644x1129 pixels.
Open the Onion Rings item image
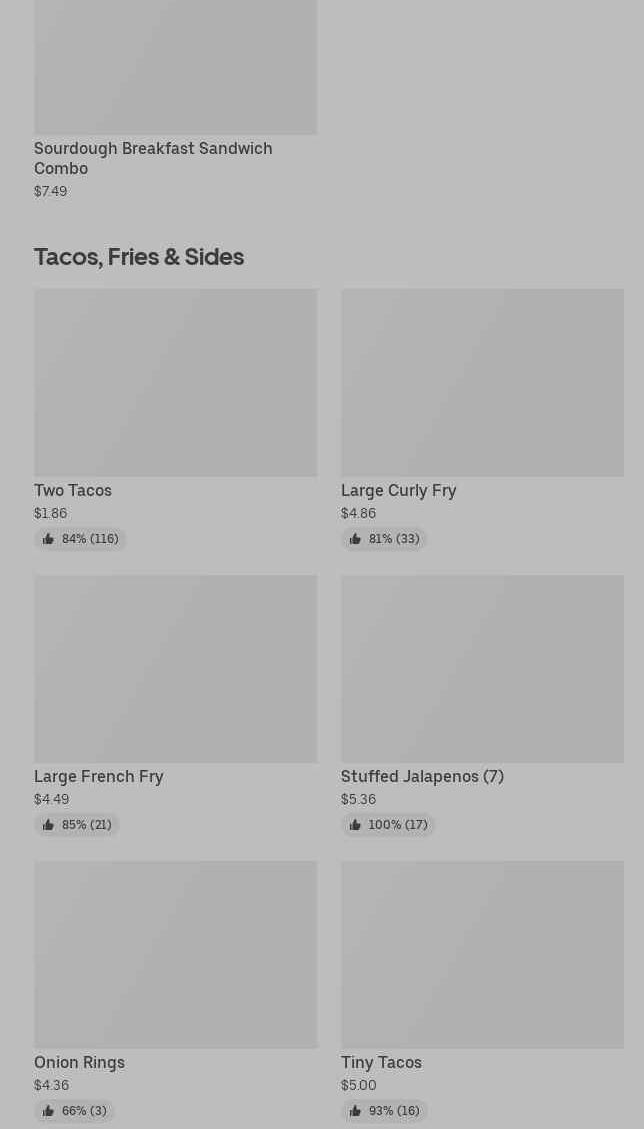[175, 954]
